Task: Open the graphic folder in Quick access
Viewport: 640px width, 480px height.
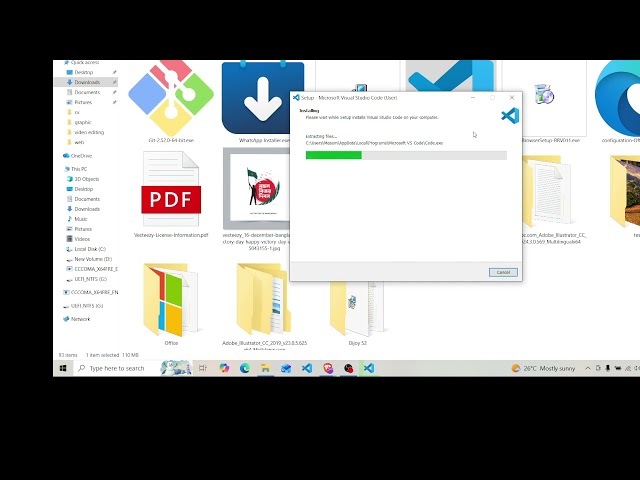Action: [x=83, y=122]
